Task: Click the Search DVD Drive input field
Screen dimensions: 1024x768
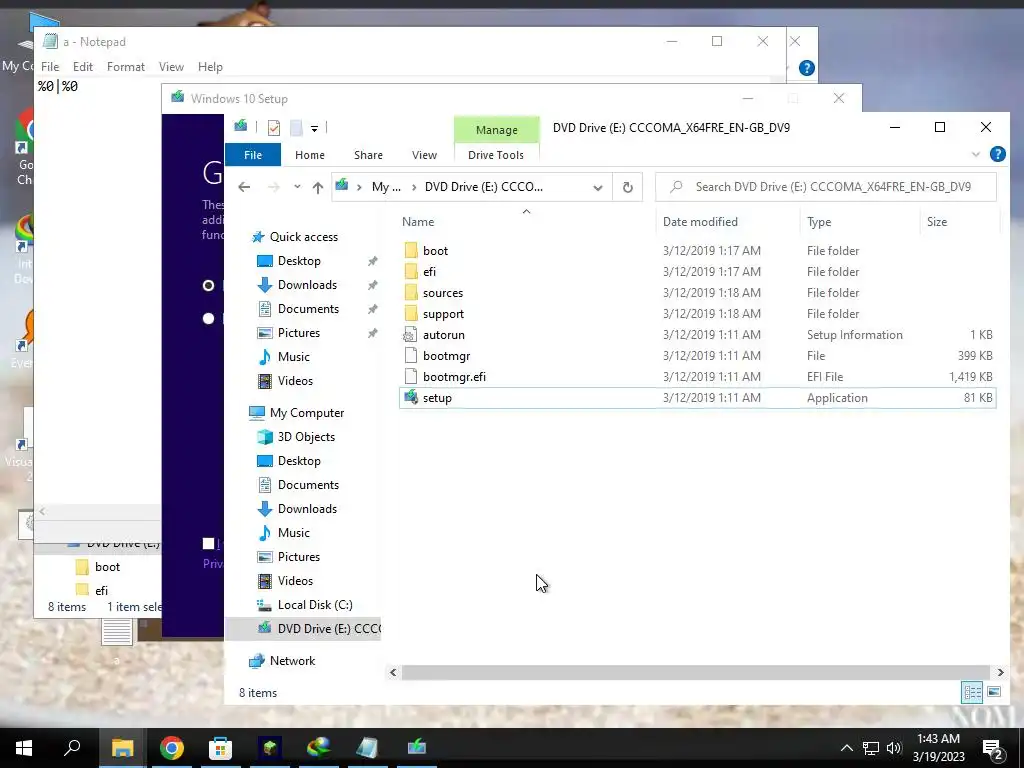Action: pyautogui.click(x=826, y=187)
